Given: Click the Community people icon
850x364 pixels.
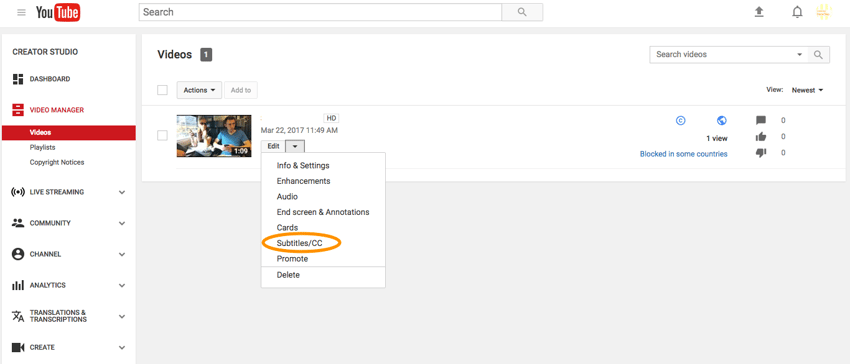Looking at the screenshot, I should pos(18,223).
